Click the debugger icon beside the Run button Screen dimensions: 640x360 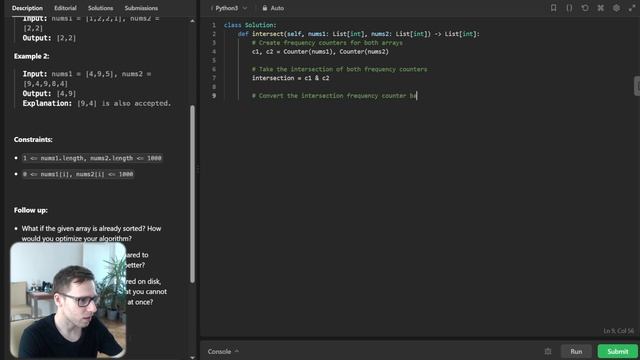[x=548, y=351]
